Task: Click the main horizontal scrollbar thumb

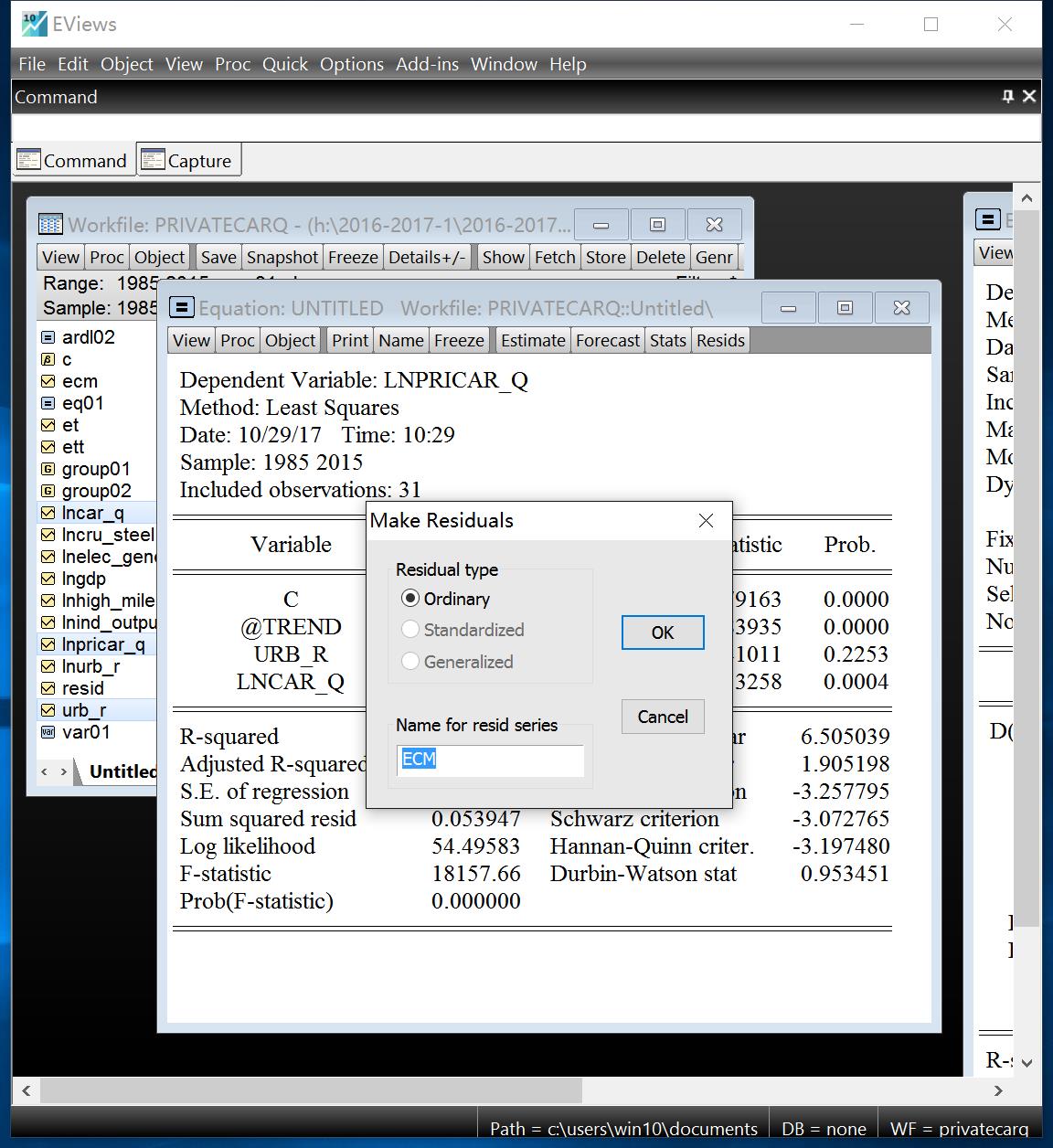Action: coord(311,1090)
